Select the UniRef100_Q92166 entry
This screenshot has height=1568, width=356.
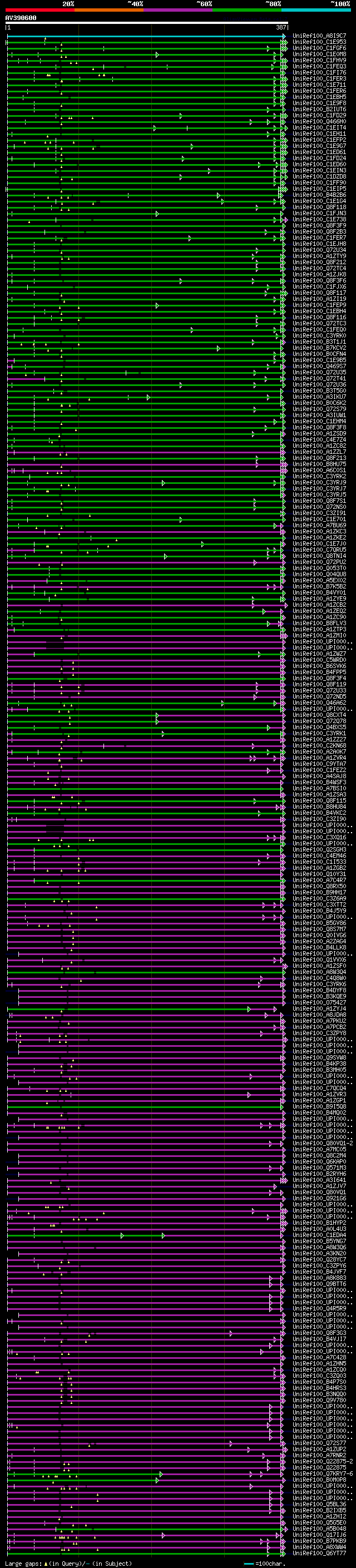[x=319, y=1198]
